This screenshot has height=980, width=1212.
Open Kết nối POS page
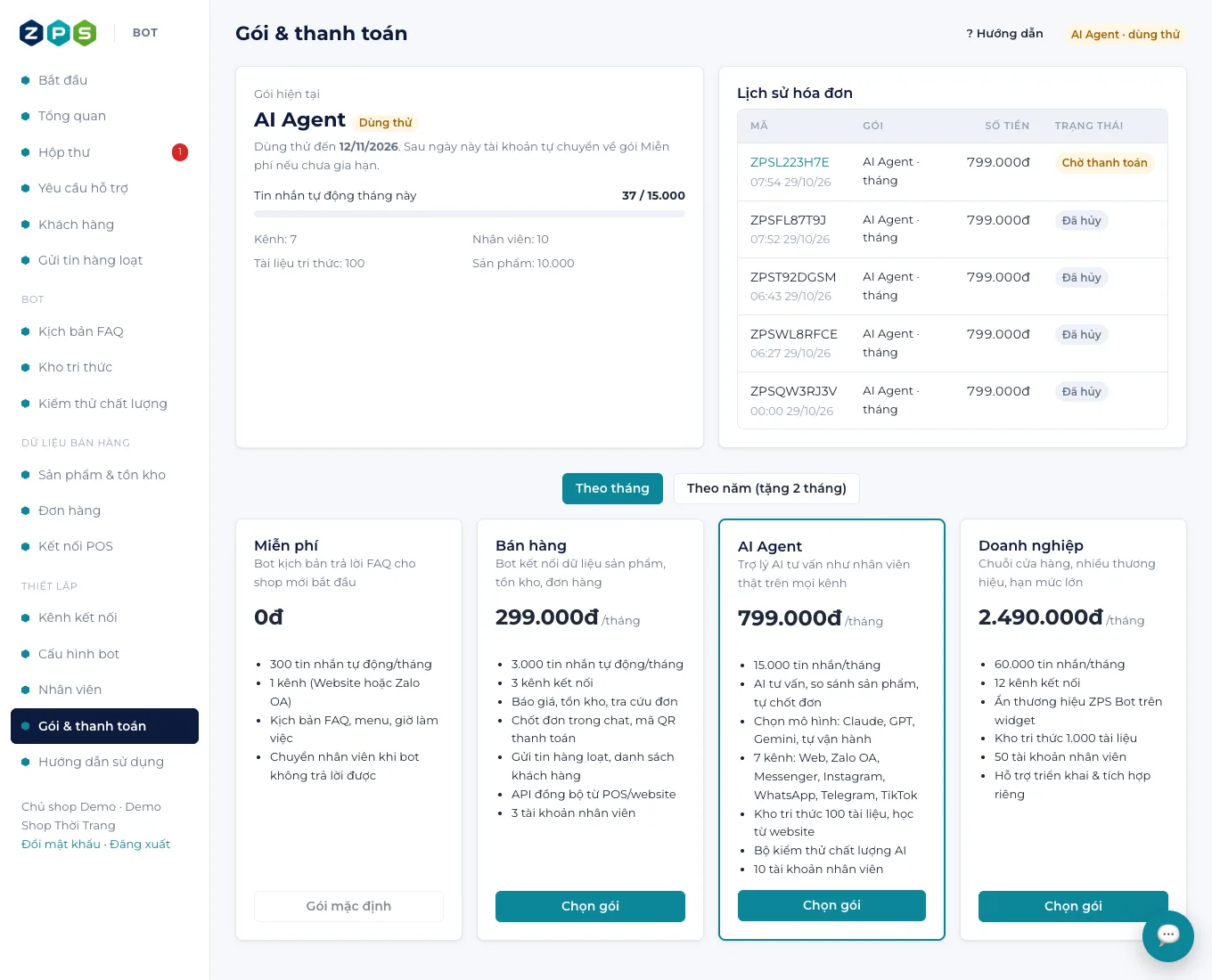(x=104, y=546)
